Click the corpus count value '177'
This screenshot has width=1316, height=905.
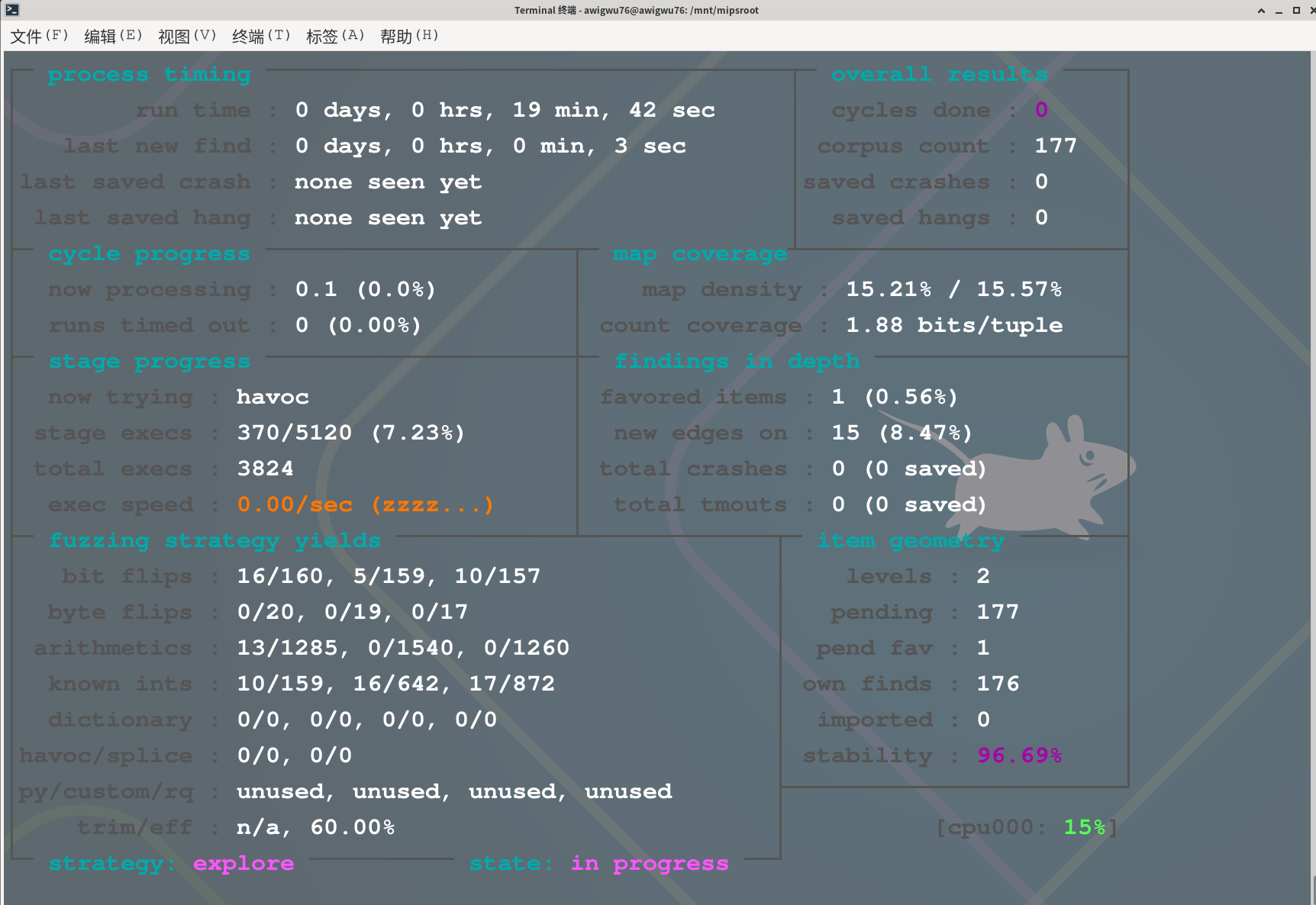(x=1056, y=146)
